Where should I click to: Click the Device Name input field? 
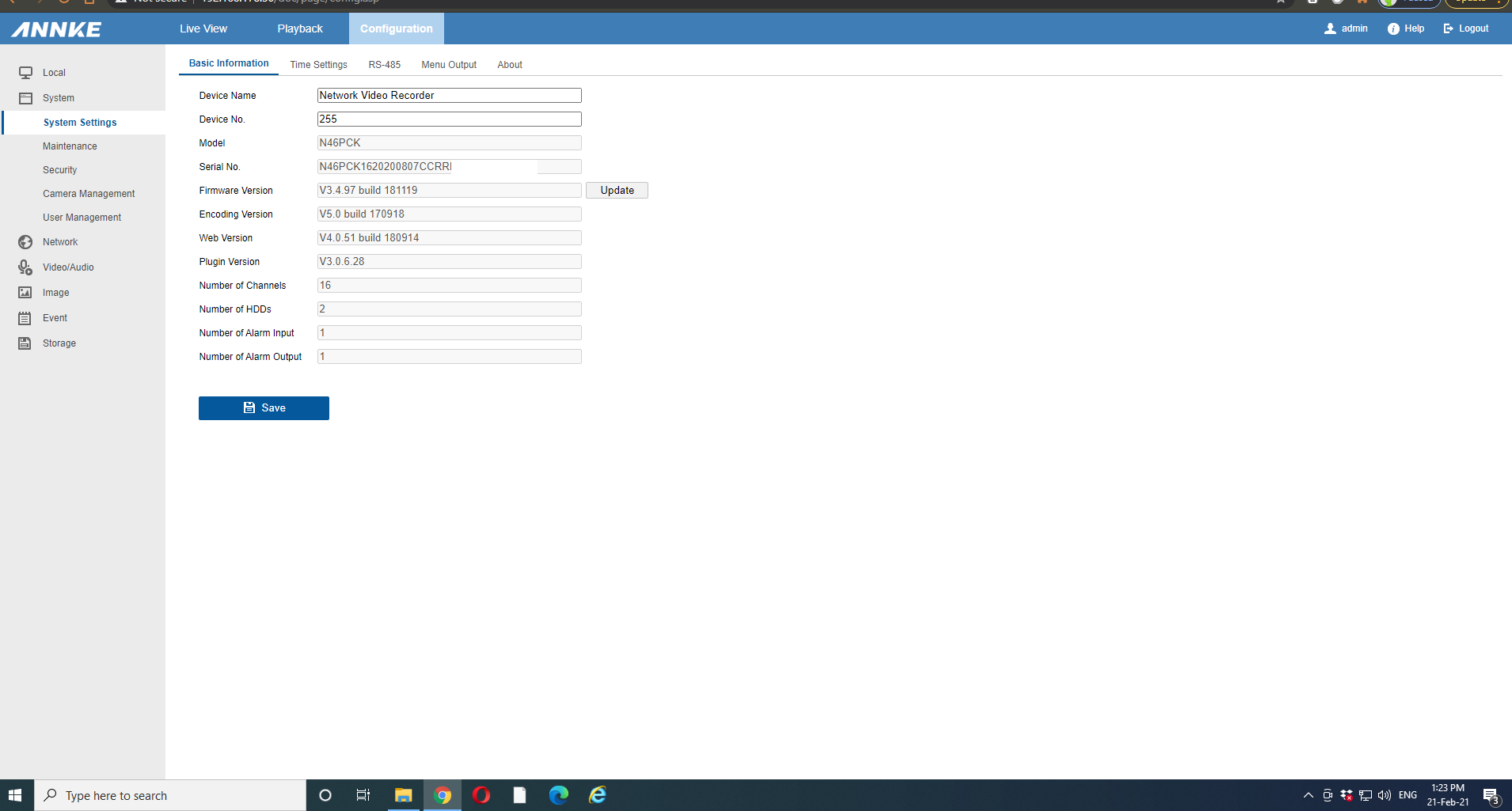coord(449,96)
